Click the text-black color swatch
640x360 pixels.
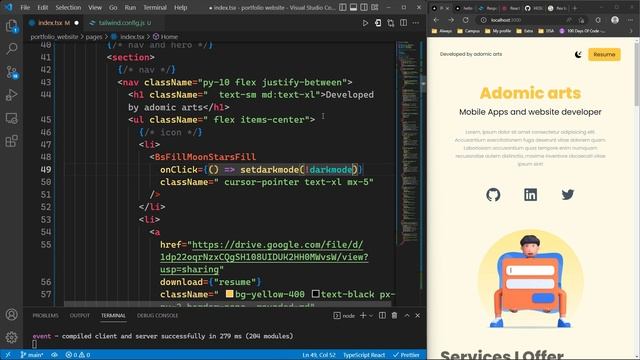(x=316, y=294)
